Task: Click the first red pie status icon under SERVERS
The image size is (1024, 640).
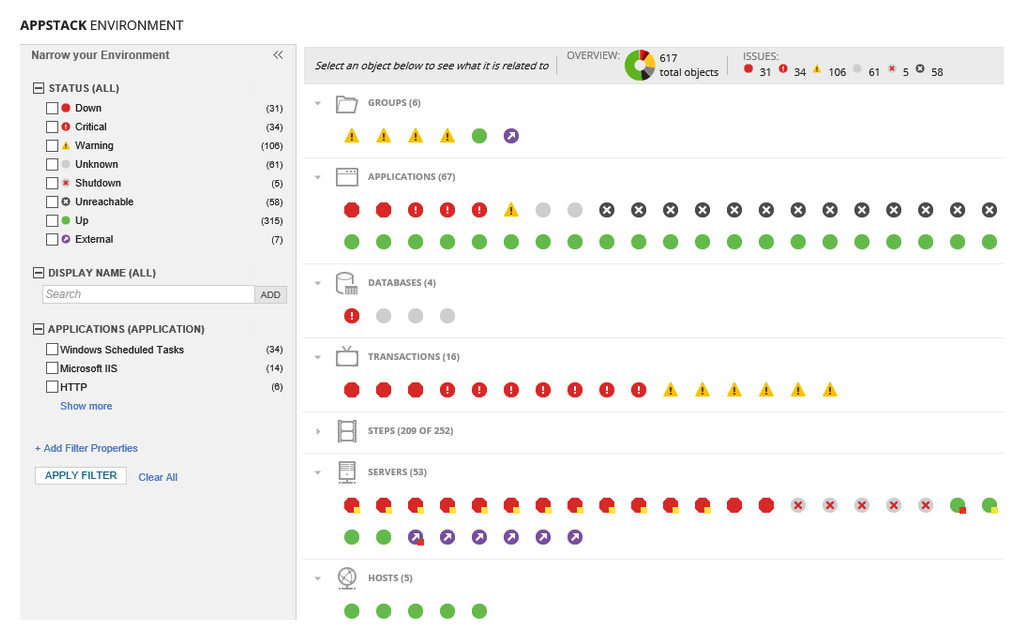Action: point(351,505)
